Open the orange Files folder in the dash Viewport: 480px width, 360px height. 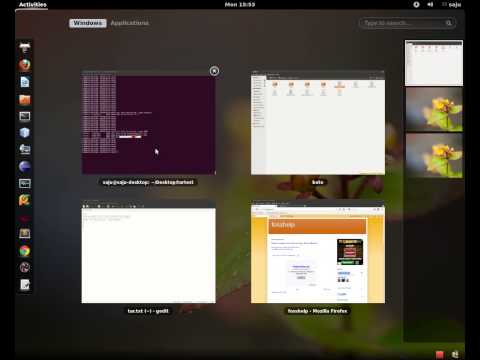click(x=25, y=99)
